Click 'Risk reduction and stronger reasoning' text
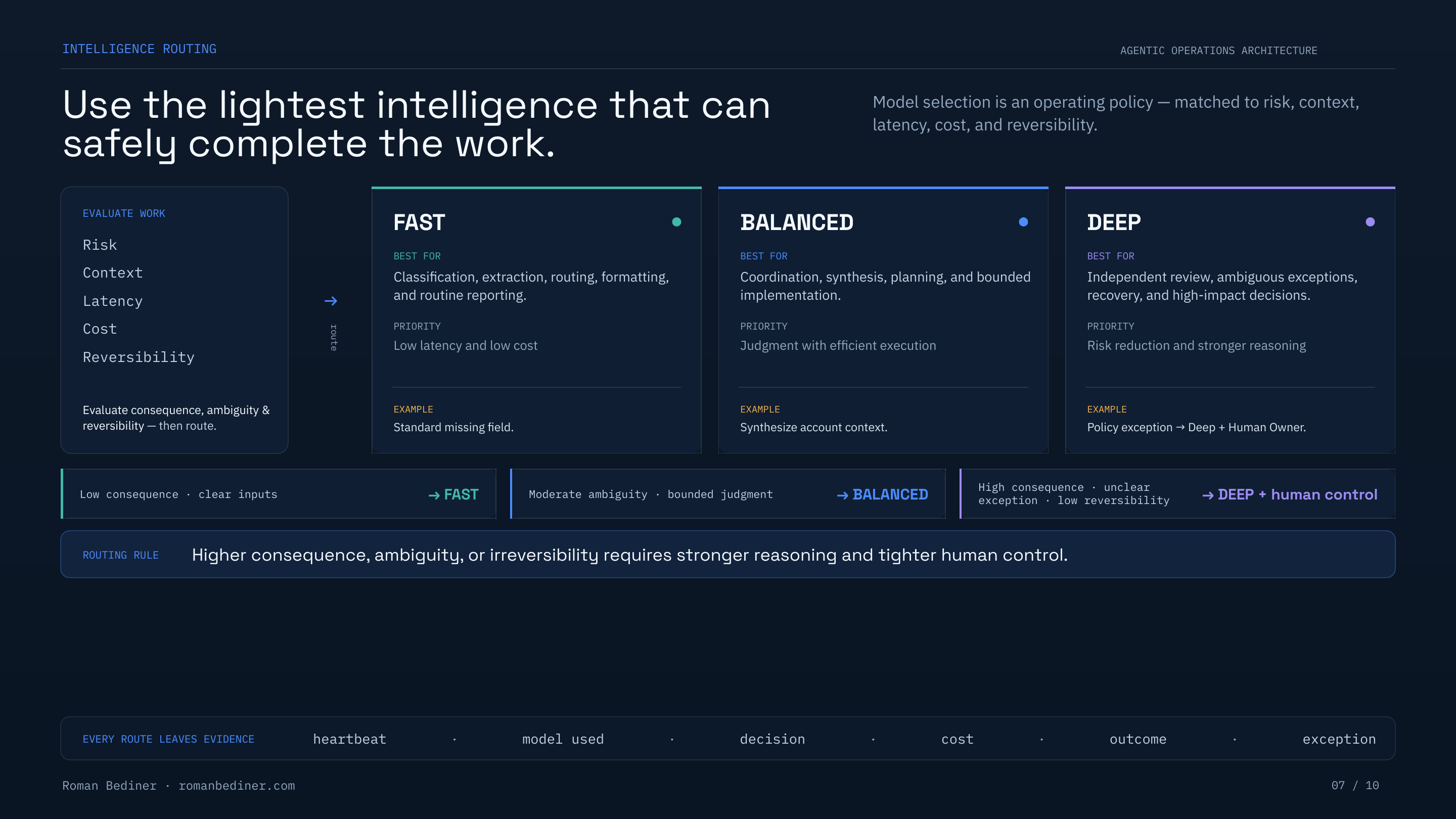Screen dimensions: 1456x819 pos(1197,345)
